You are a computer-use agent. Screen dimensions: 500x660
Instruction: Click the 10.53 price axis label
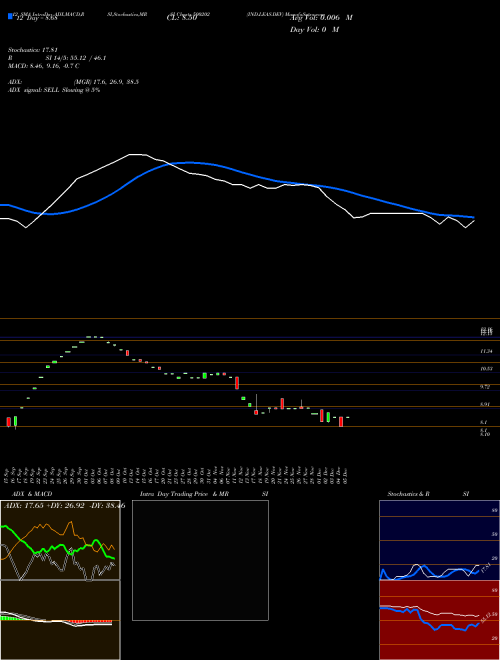(x=487, y=369)
